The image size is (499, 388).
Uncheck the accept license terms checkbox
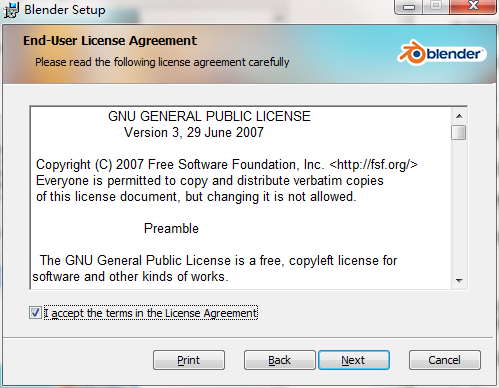(35, 313)
